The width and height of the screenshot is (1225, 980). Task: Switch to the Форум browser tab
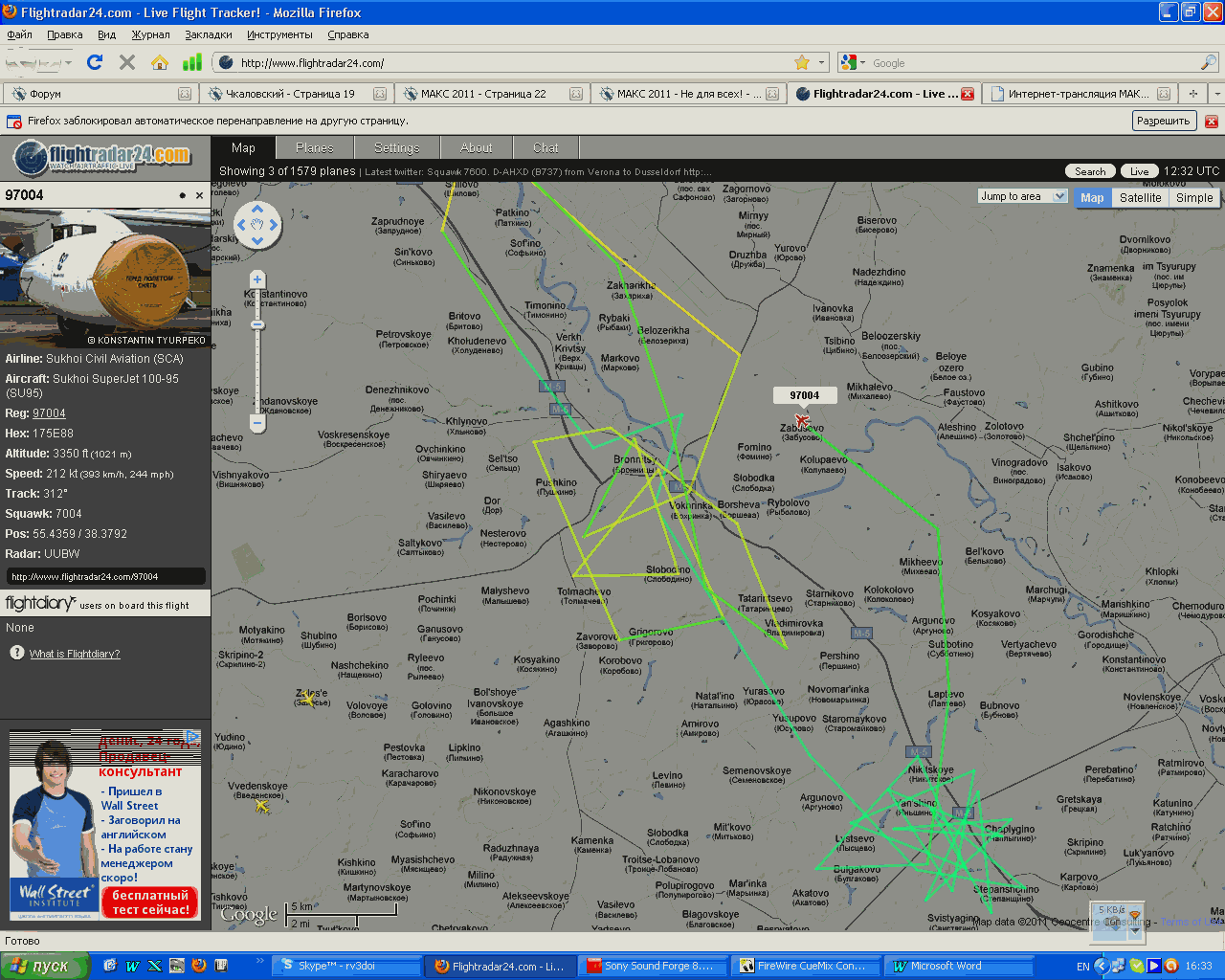99,94
